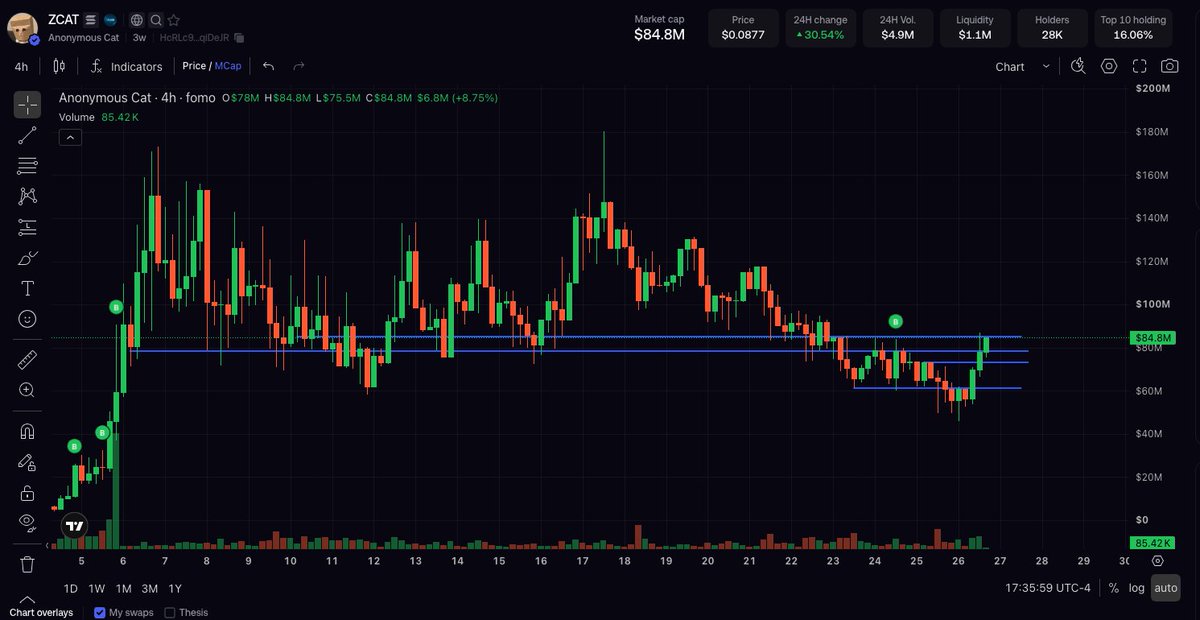Remove drawings with the trash icon
This screenshot has width=1200, height=620.
[28, 565]
